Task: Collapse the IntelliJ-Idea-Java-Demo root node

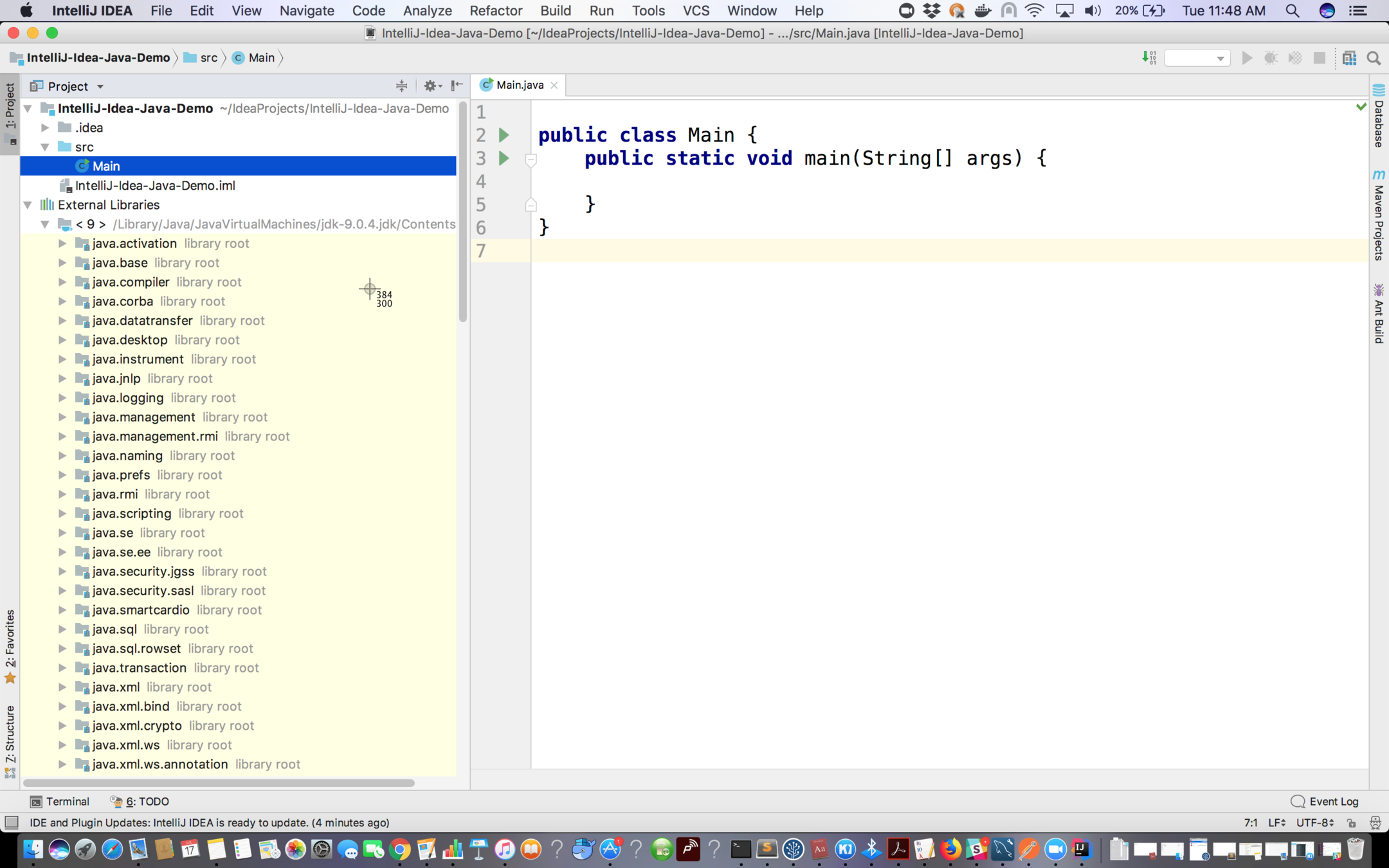Action: [x=28, y=109]
